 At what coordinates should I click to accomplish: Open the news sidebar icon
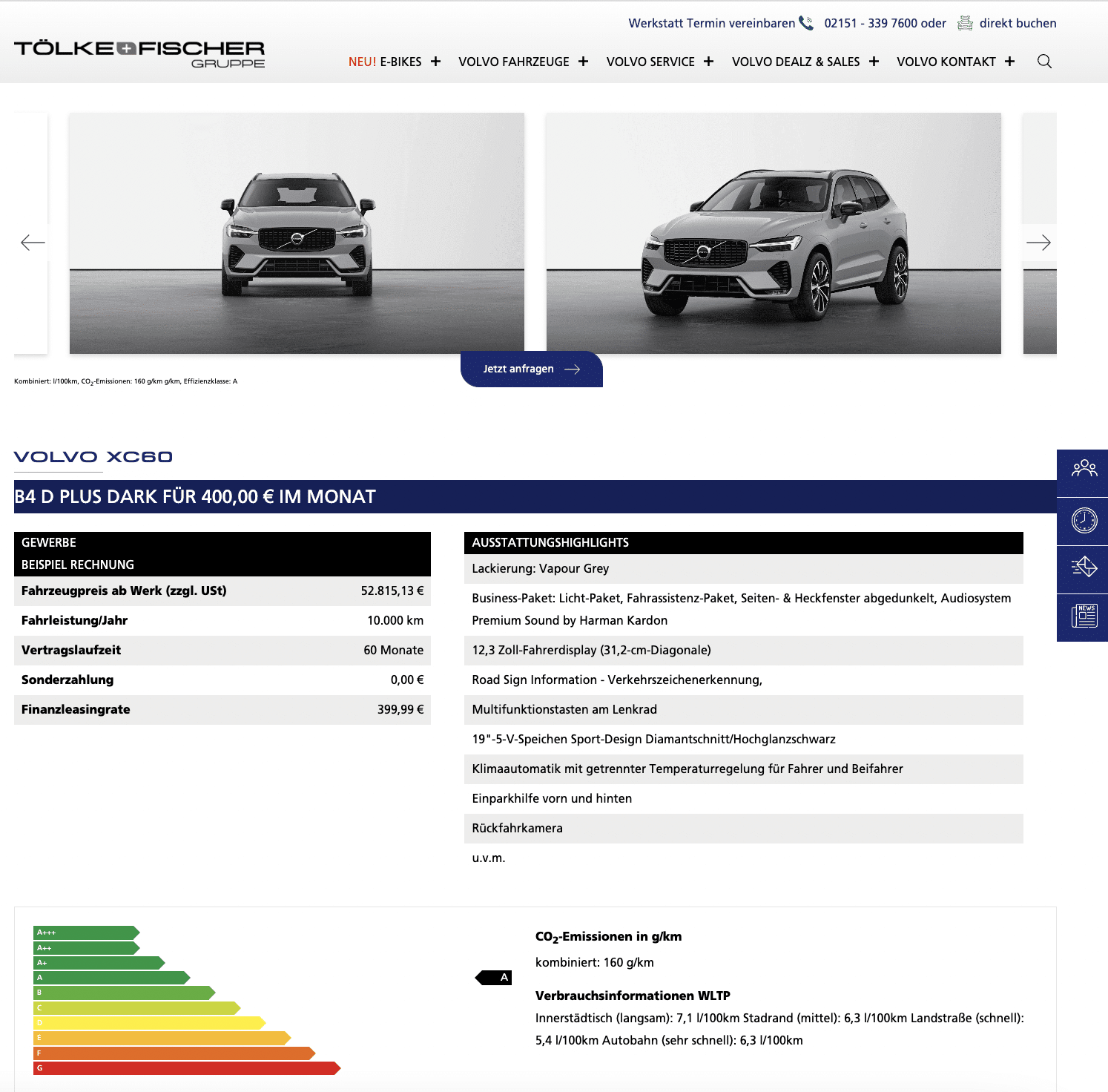1084,617
